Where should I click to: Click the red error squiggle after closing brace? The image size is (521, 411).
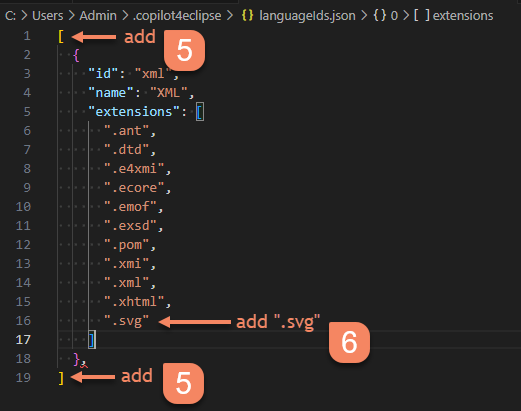[x=84, y=364]
